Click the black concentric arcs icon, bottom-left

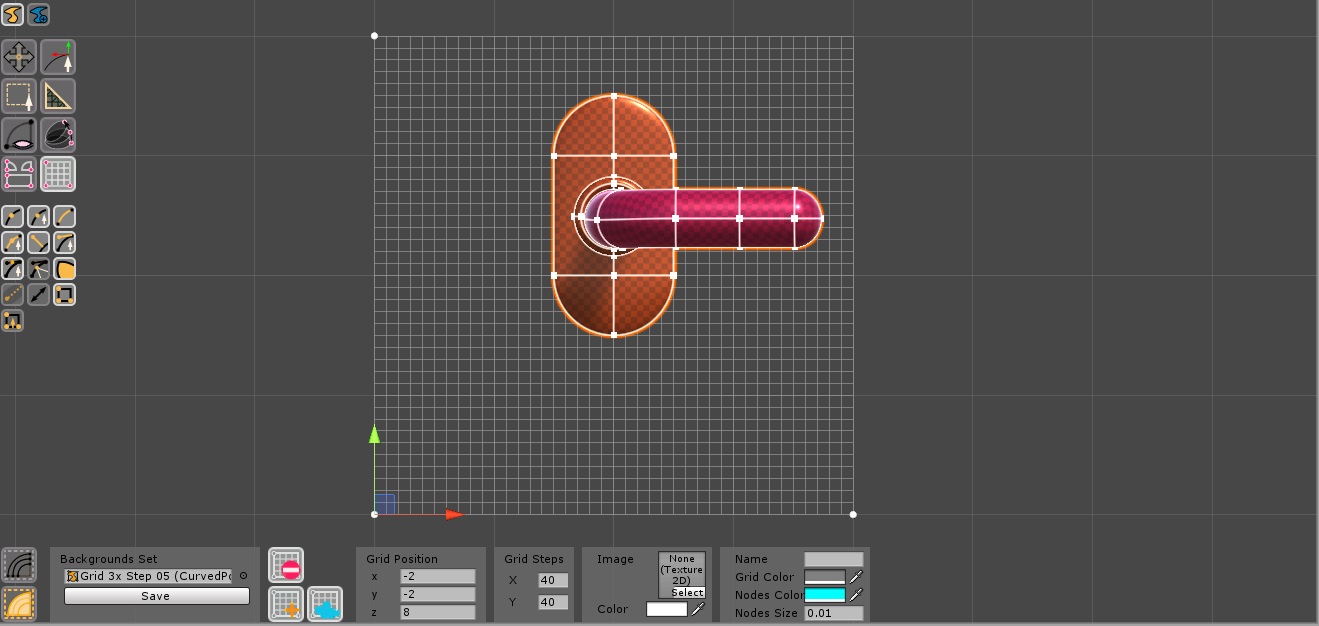tap(19, 565)
